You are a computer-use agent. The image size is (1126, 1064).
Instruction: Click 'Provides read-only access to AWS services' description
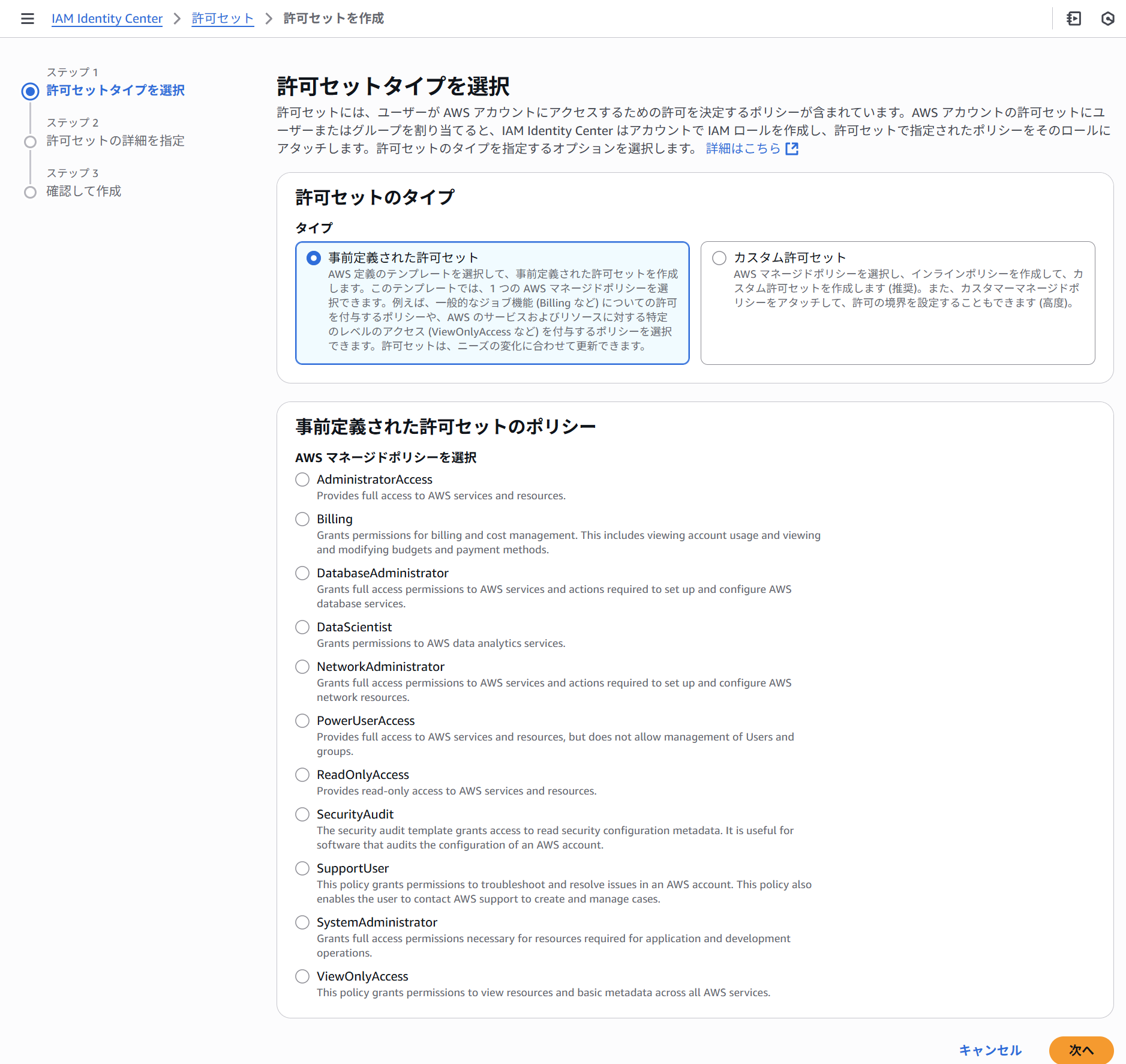click(457, 791)
